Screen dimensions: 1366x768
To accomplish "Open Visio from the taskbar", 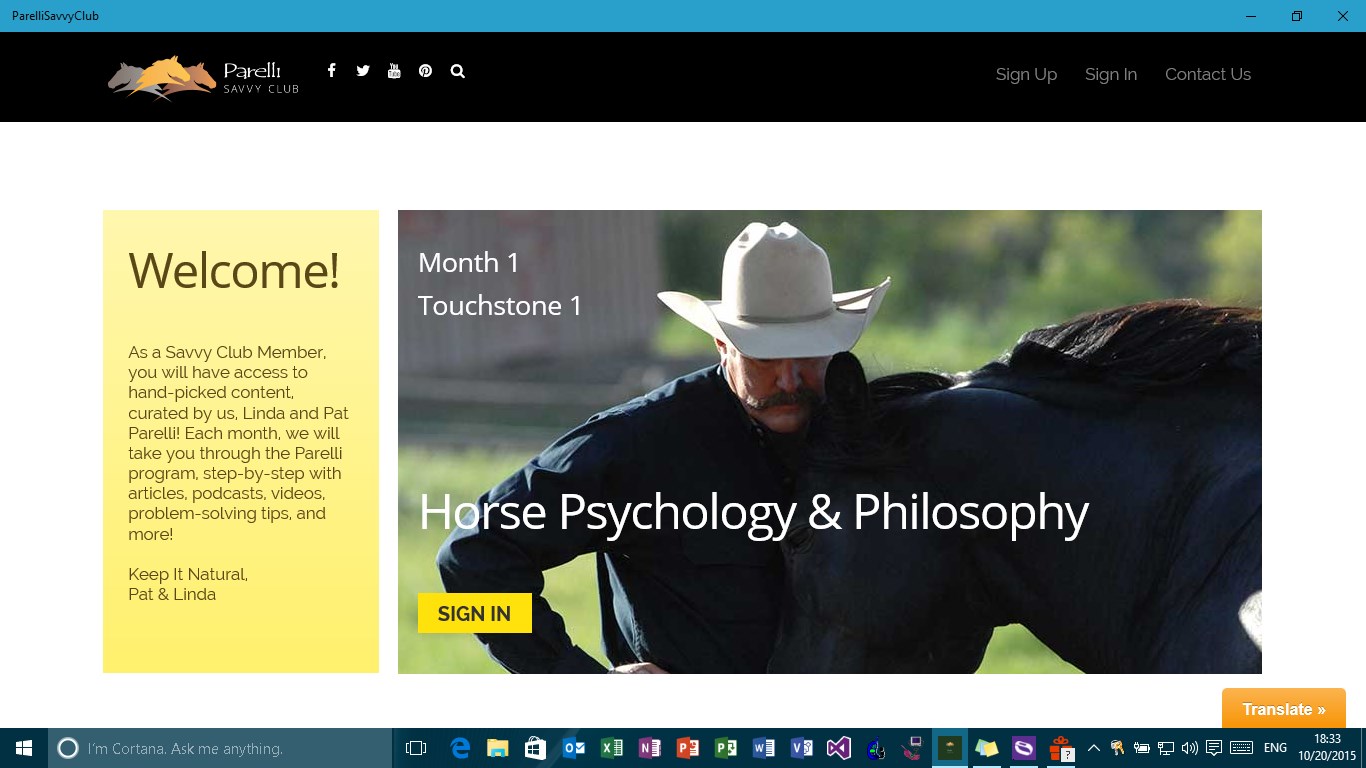I will pyautogui.click(x=801, y=748).
